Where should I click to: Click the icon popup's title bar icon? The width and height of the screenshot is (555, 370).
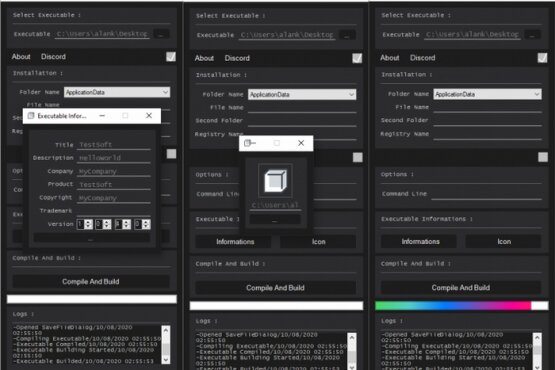[x=247, y=143]
